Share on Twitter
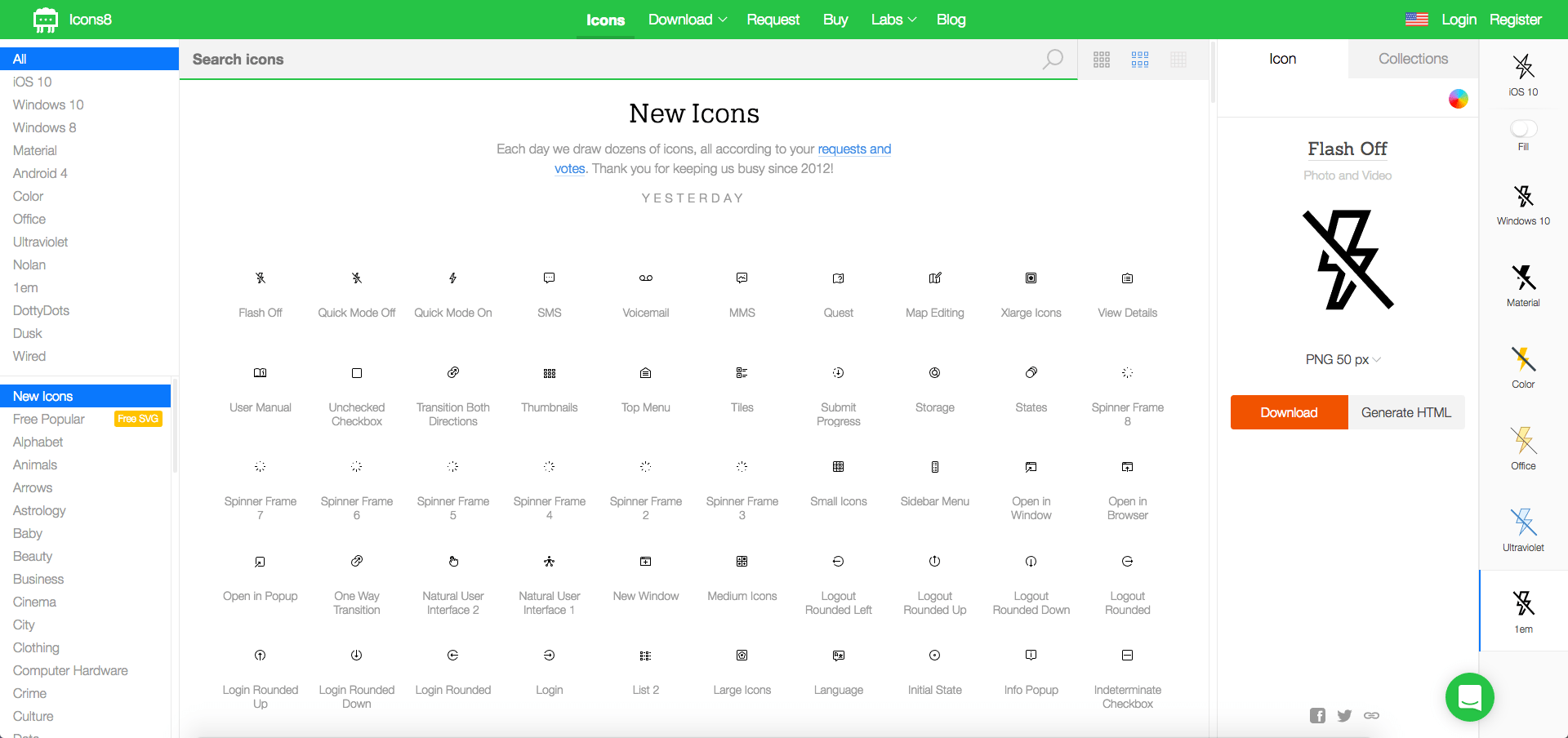The image size is (1568, 738). pyautogui.click(x=1344, y=716)
